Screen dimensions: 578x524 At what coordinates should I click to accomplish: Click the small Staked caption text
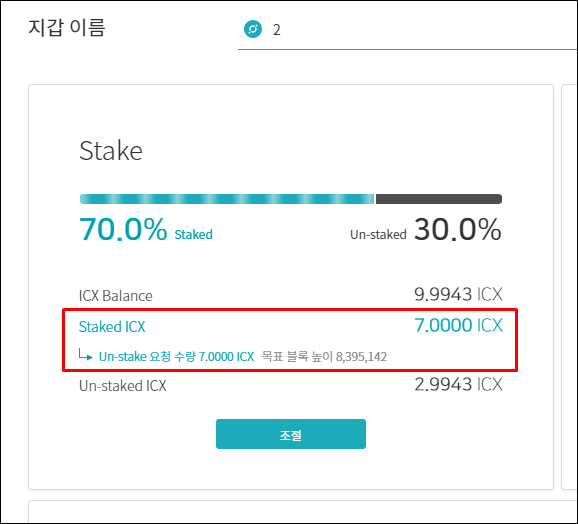193,235
